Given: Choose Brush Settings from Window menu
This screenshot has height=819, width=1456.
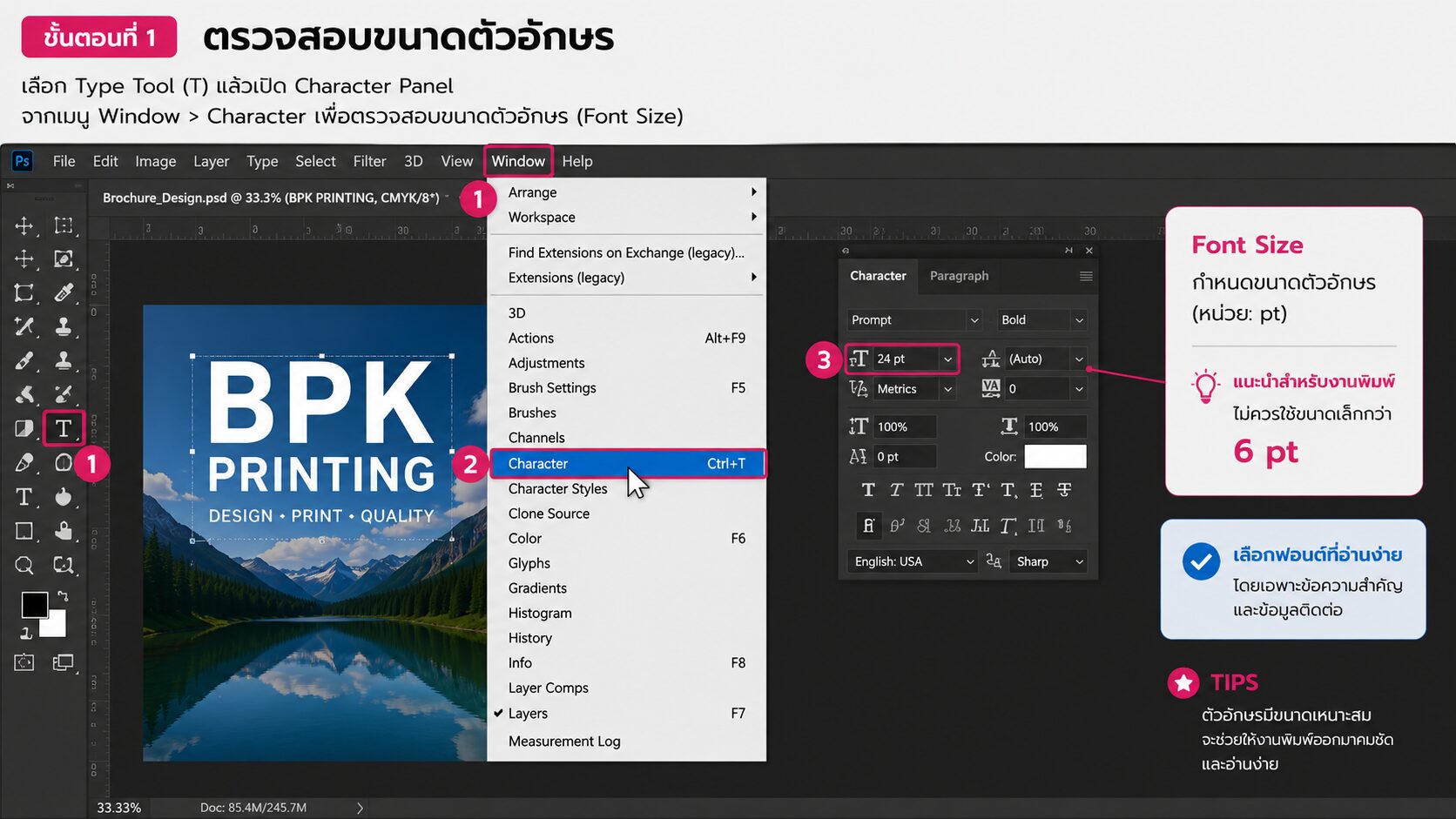Looking at the screenshot, I should tap(627, 388).
